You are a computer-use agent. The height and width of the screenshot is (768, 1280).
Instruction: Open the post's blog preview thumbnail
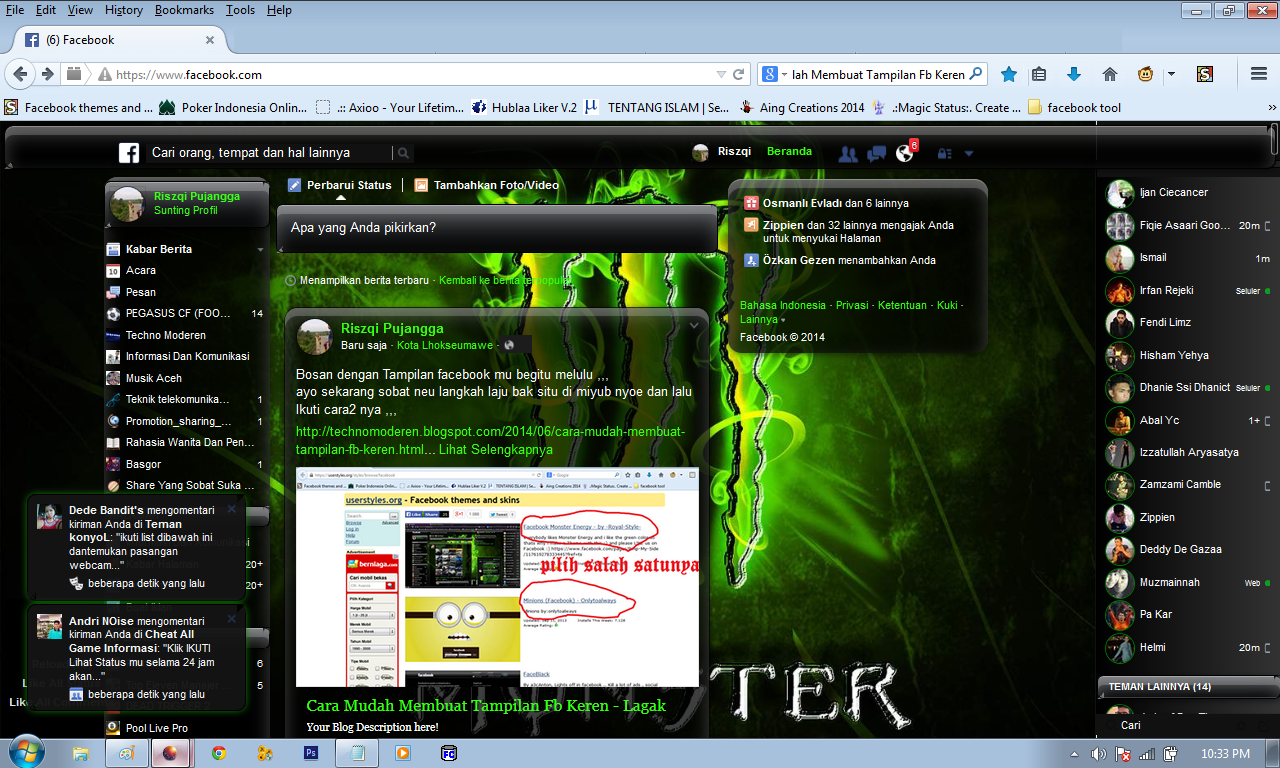pos(497,577)
